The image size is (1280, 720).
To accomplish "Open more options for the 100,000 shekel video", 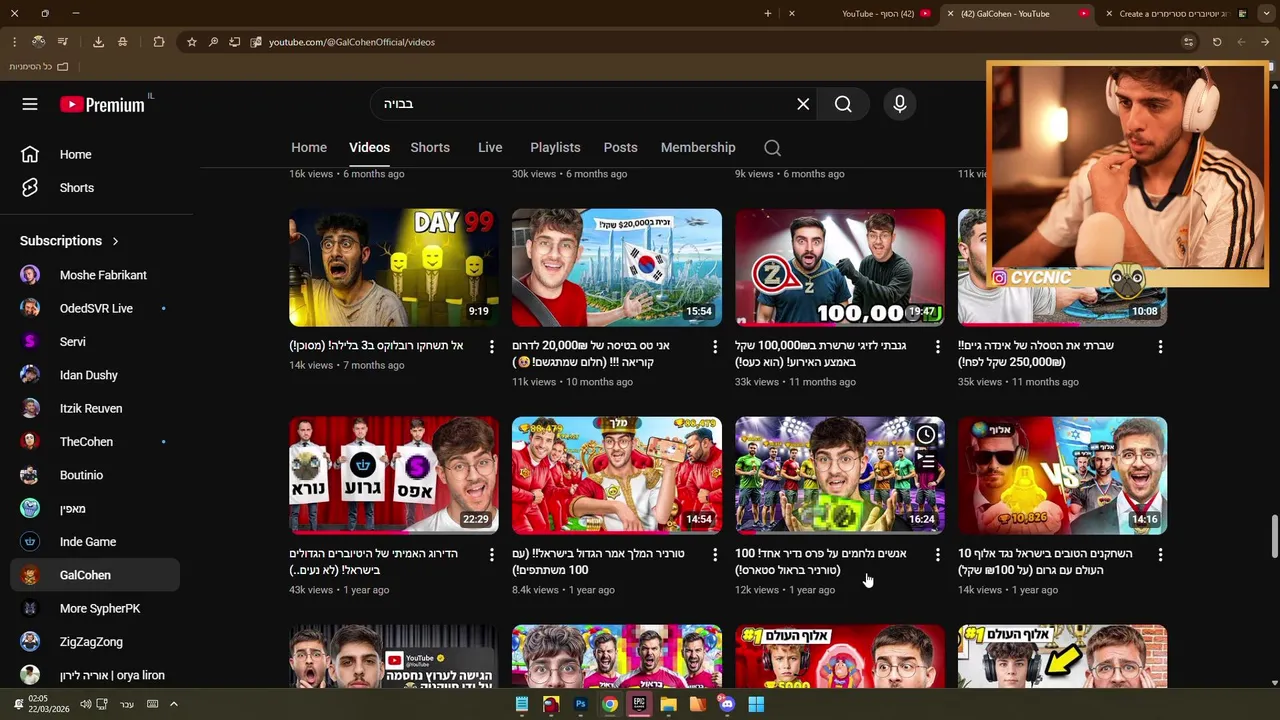I will point(937,346).
